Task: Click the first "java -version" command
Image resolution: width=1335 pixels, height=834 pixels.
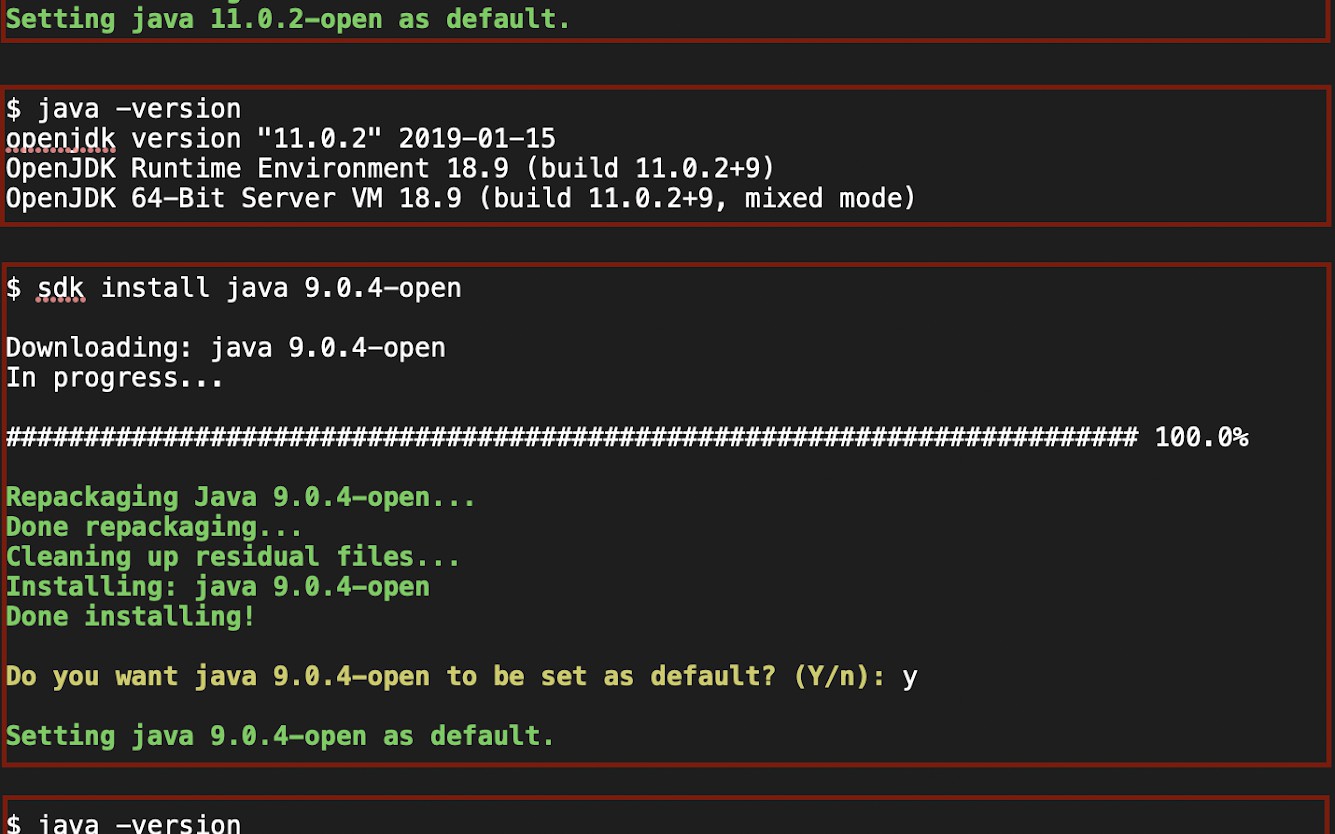Action: (139, 109)
